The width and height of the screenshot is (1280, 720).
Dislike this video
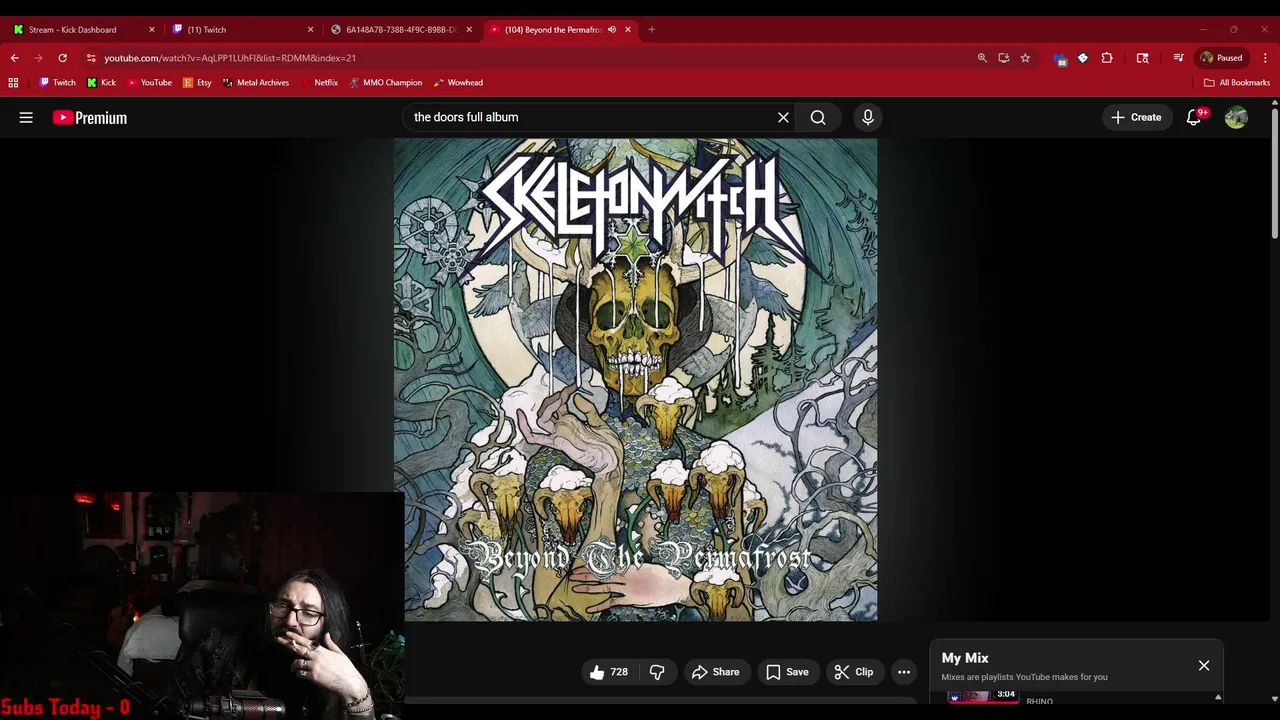[x=657, y=672]
